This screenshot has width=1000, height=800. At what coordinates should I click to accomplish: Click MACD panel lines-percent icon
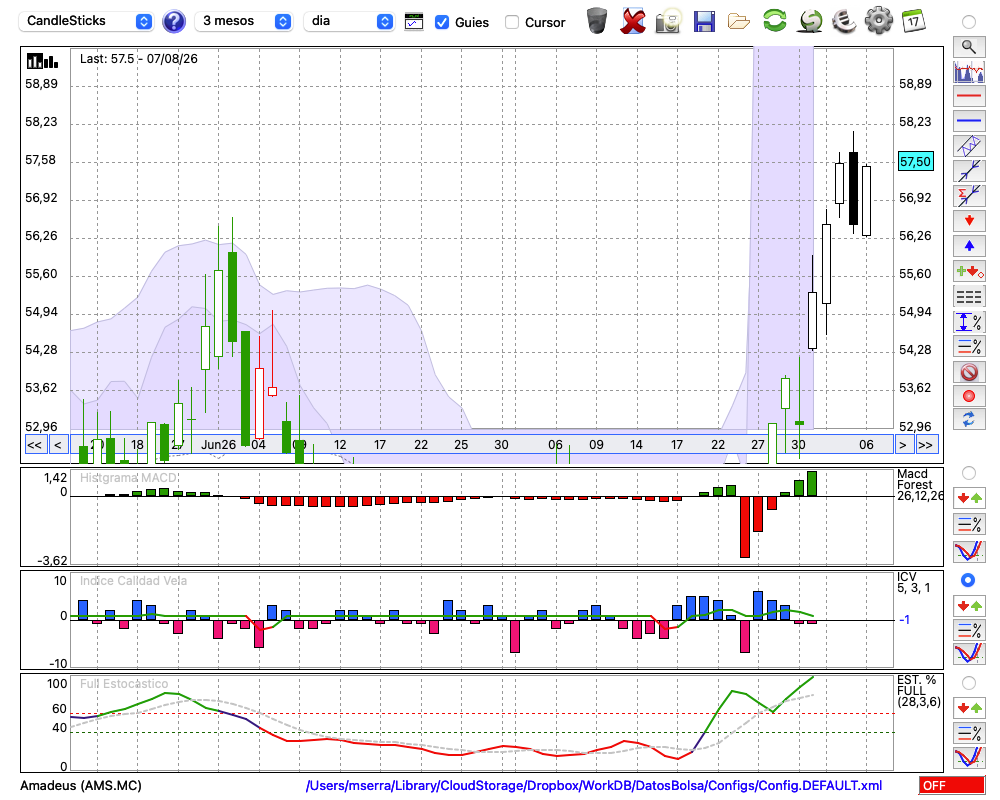(x=969, y=524)
